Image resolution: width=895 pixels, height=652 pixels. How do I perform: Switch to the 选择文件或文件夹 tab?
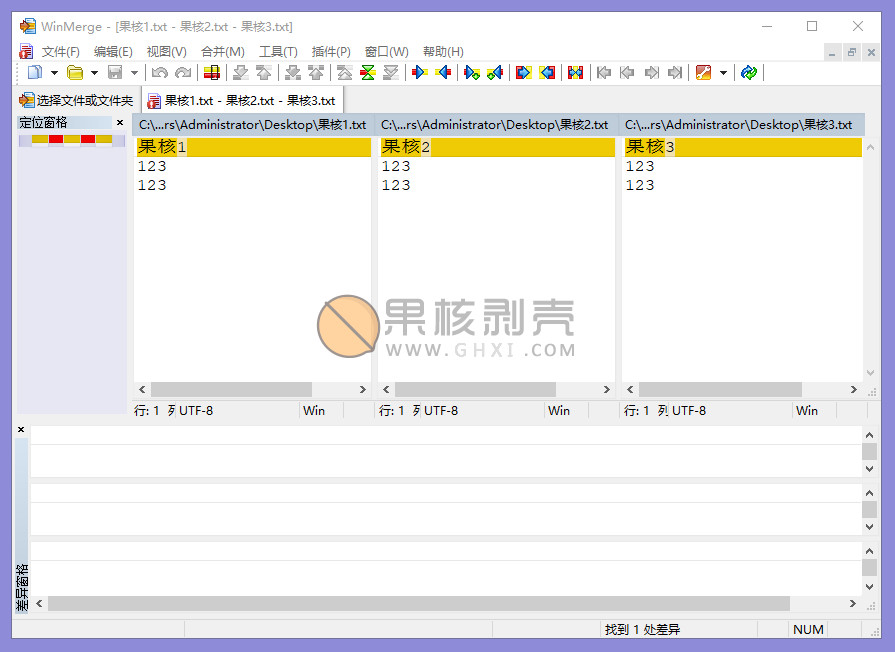(77, 100)
